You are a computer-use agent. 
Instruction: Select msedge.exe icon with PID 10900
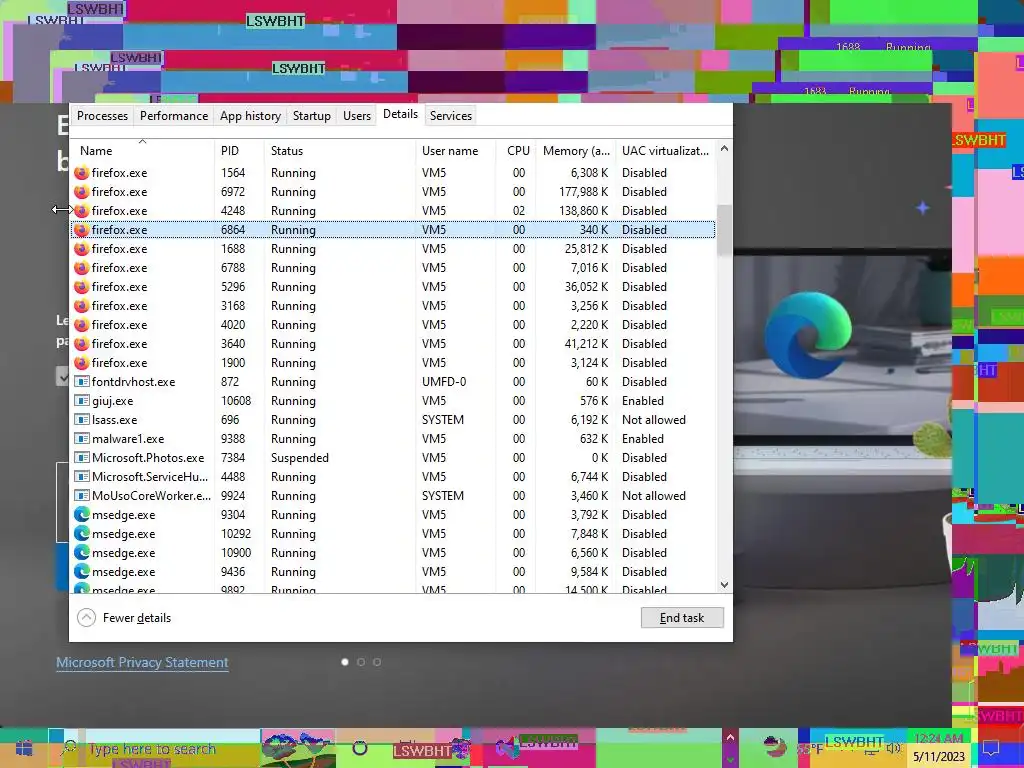click(x=82, y=552)
